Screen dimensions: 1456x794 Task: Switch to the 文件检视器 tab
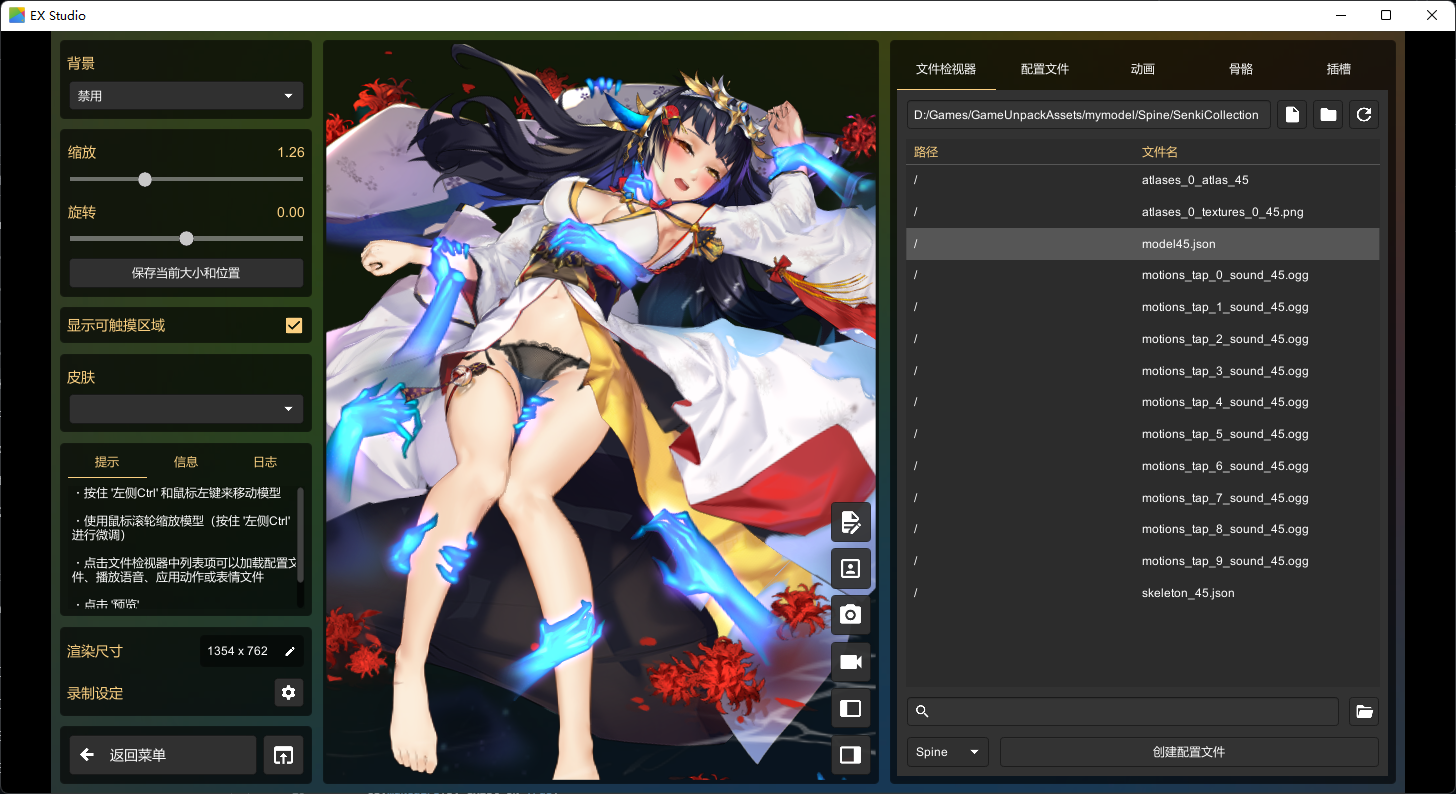946,69
